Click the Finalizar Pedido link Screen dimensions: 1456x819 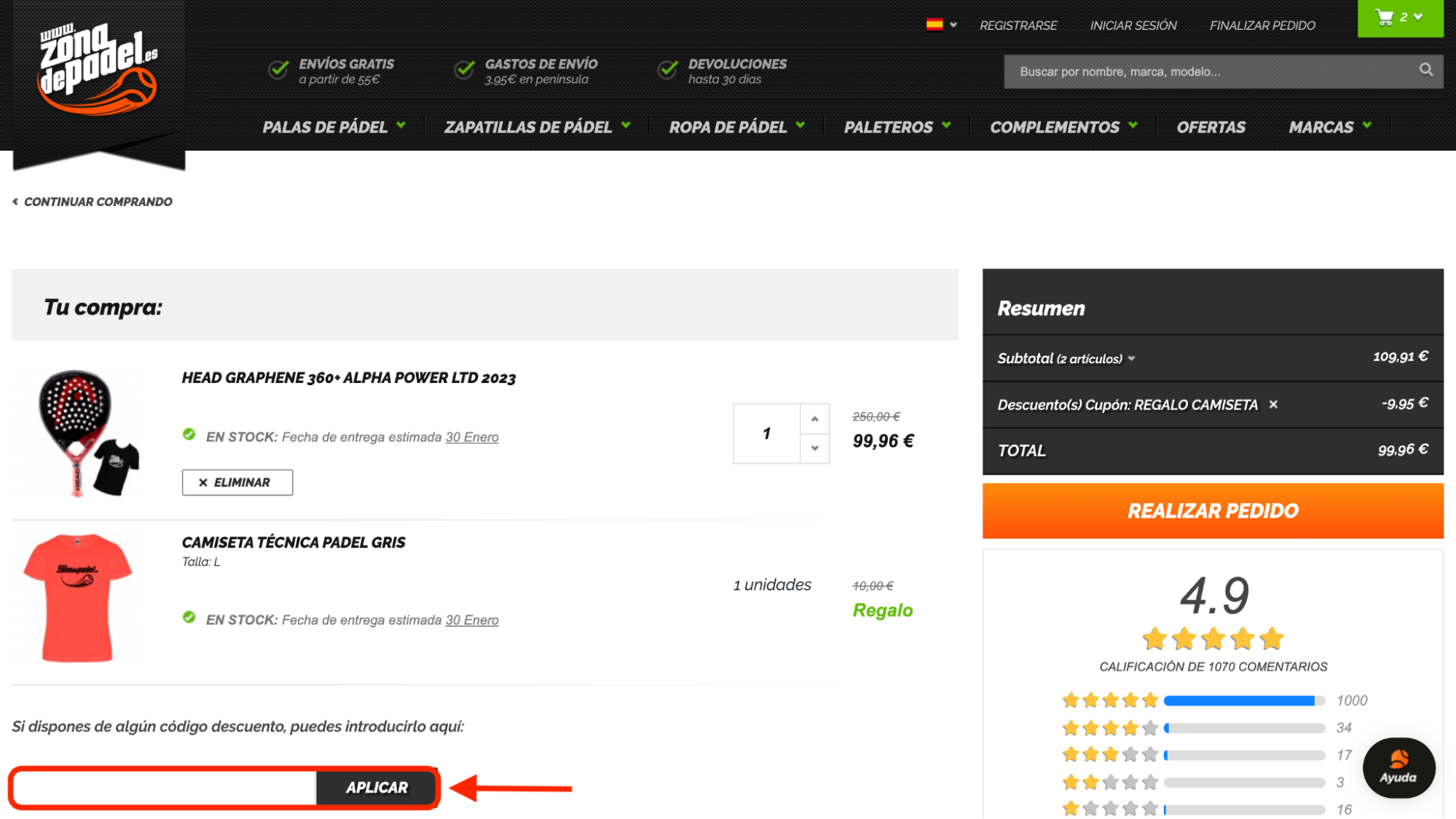[x=1262, y=25]
